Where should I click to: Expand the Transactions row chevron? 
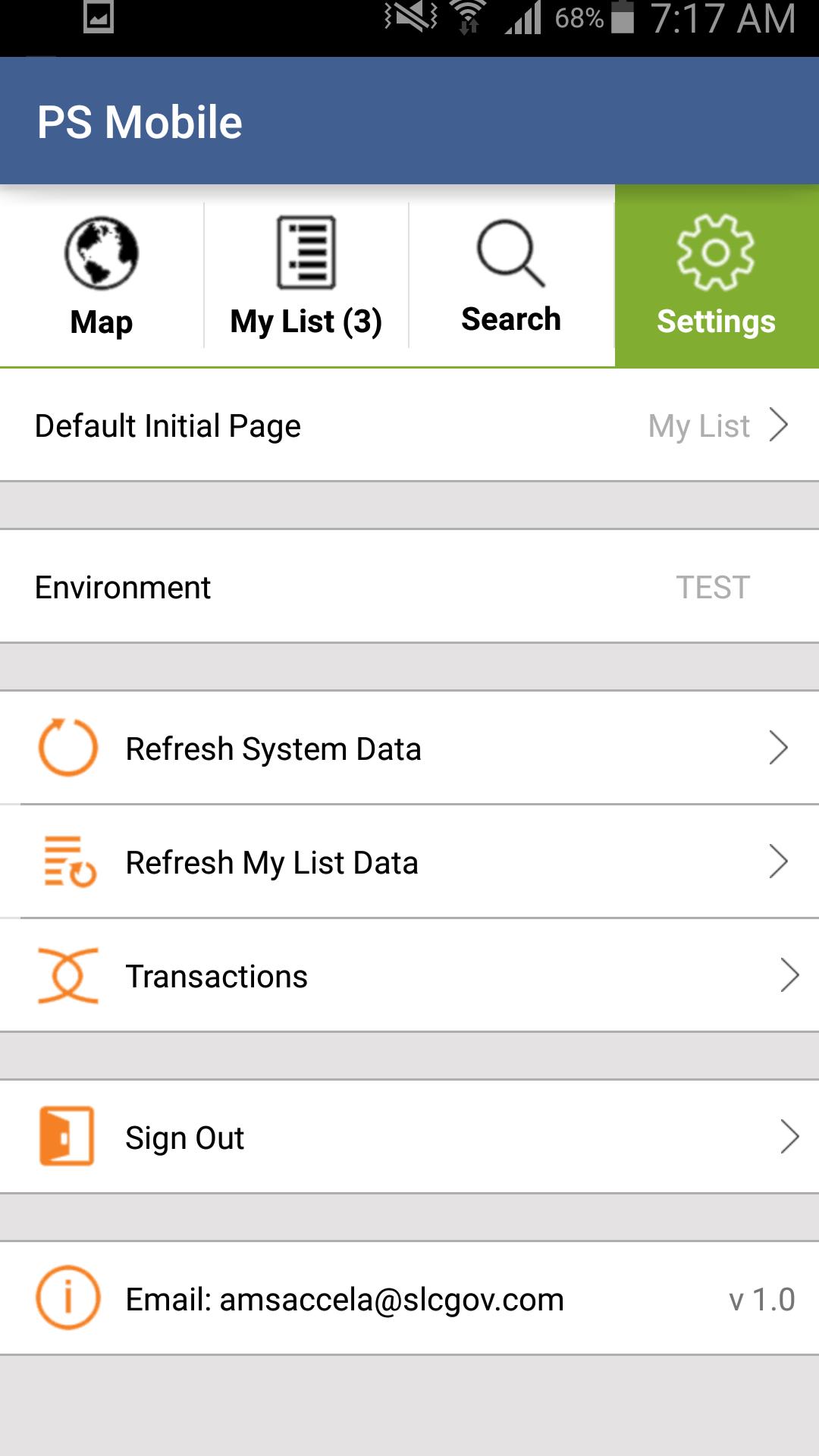[789, 975]
